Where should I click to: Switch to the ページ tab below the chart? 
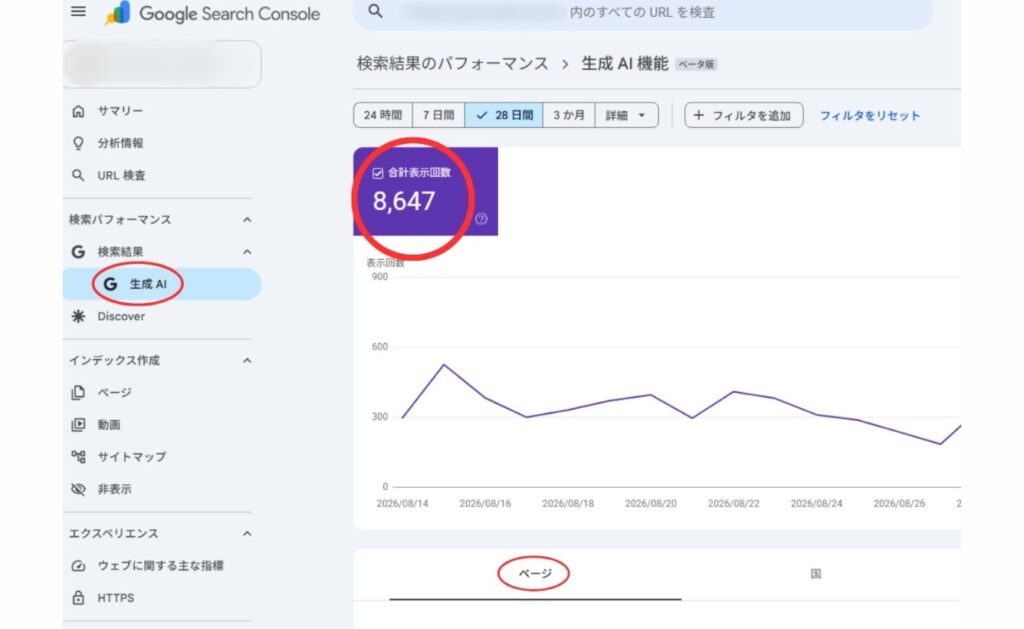535,573
